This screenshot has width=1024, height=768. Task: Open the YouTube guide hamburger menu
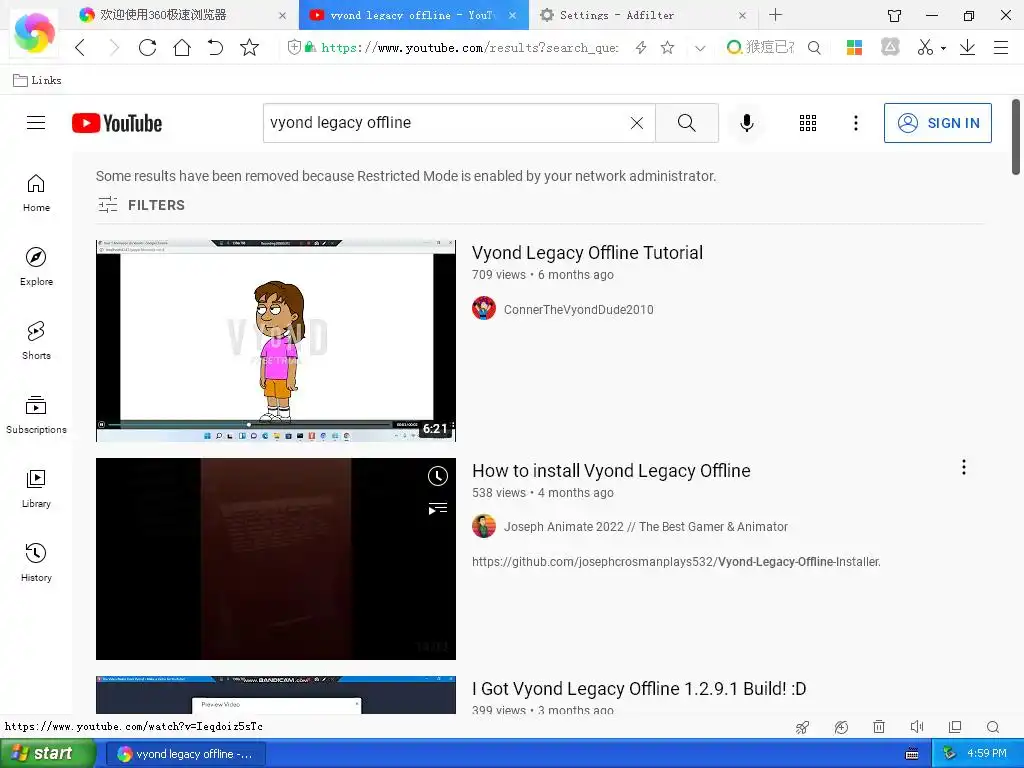pos(36,123)
